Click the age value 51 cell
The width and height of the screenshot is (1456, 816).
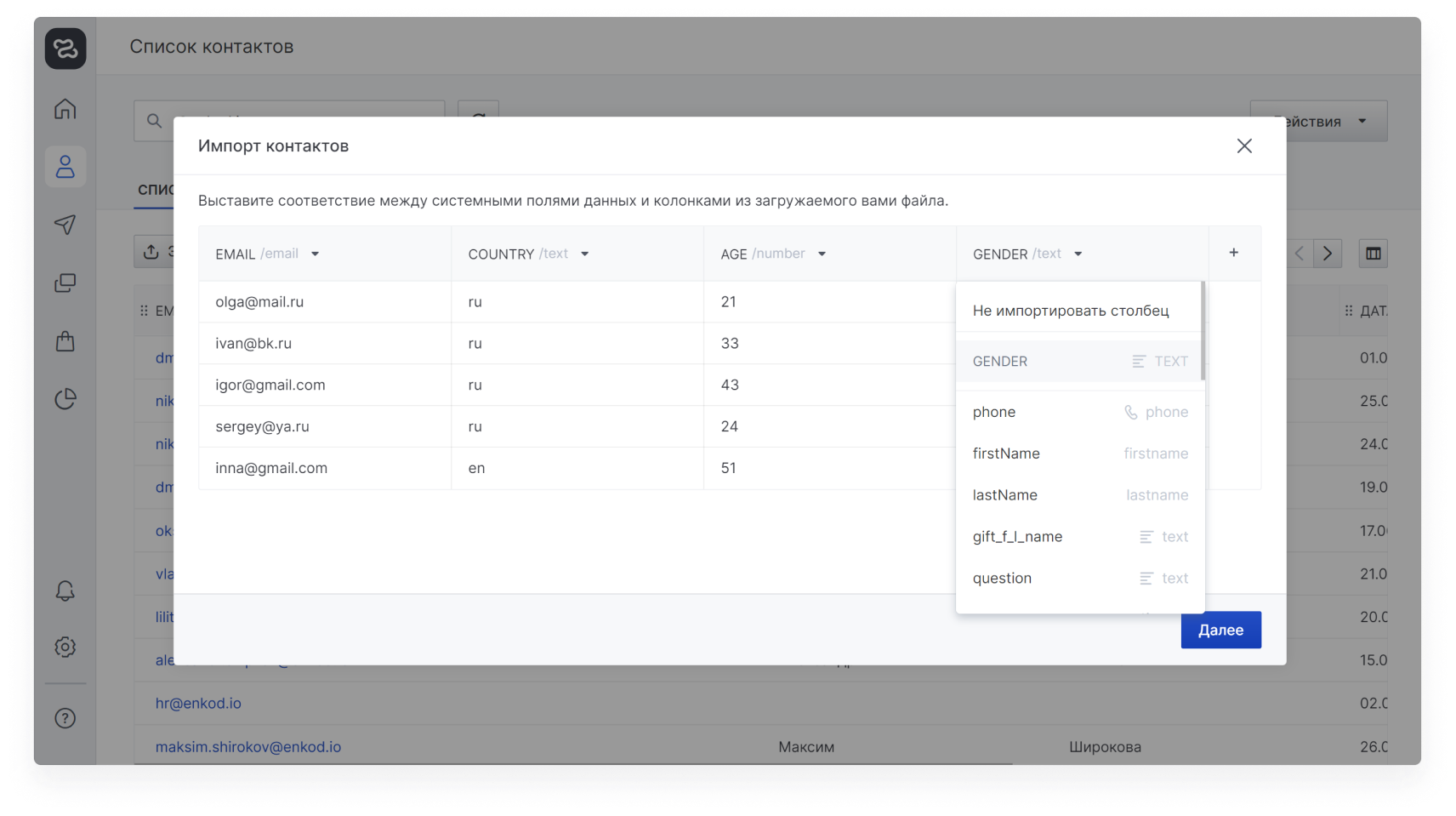830,469
